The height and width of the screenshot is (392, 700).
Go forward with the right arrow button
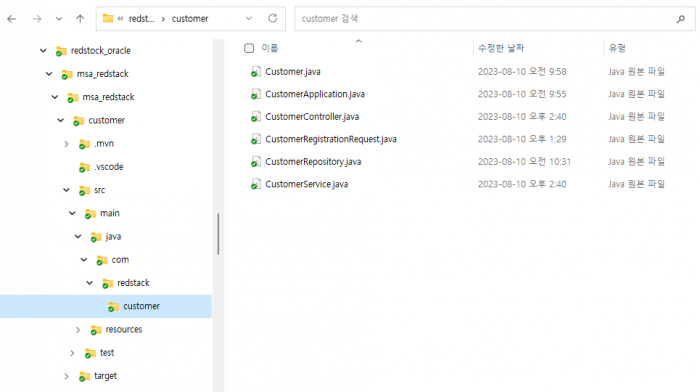coord(37,19)
